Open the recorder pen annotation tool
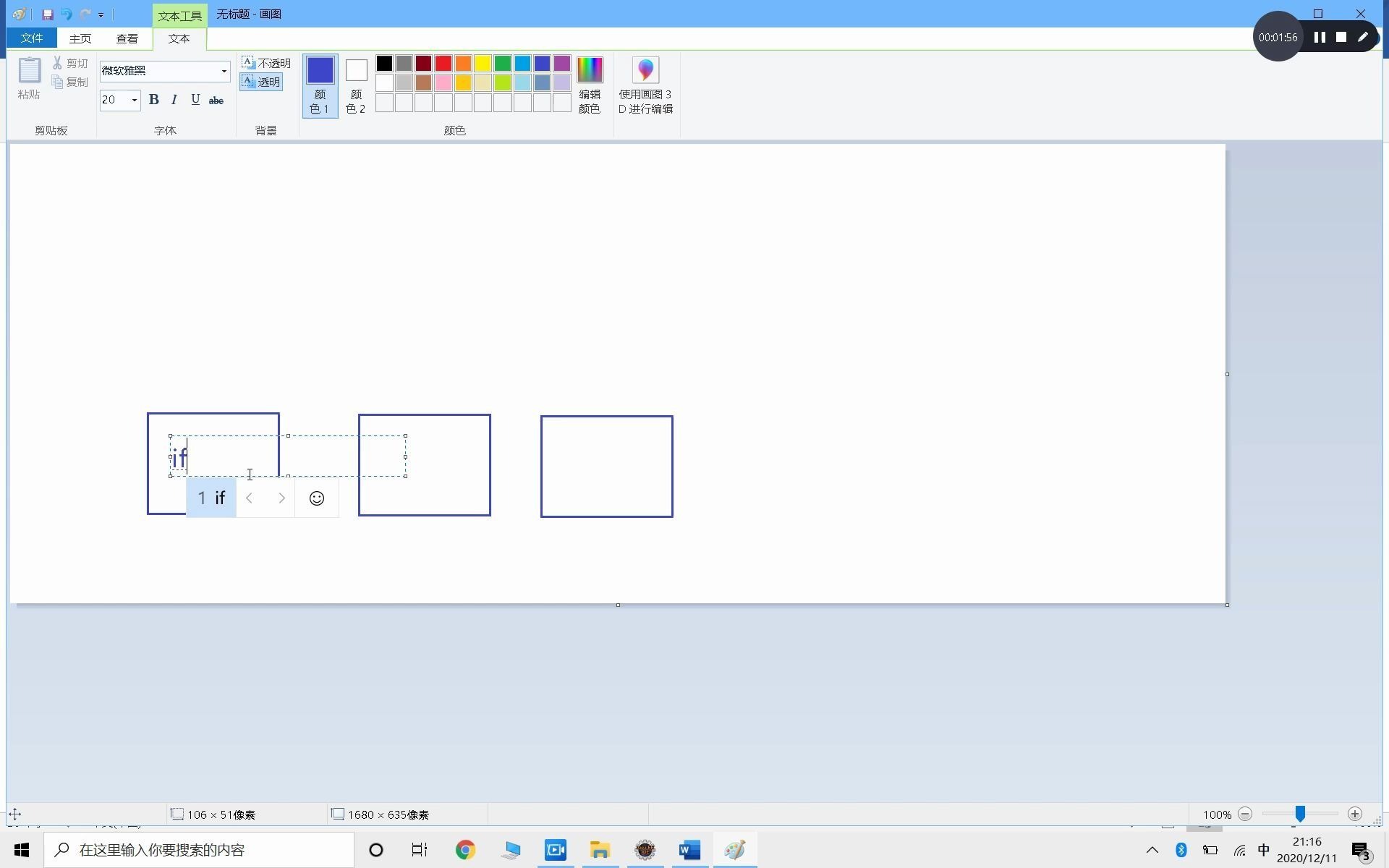 point(1363,37)
